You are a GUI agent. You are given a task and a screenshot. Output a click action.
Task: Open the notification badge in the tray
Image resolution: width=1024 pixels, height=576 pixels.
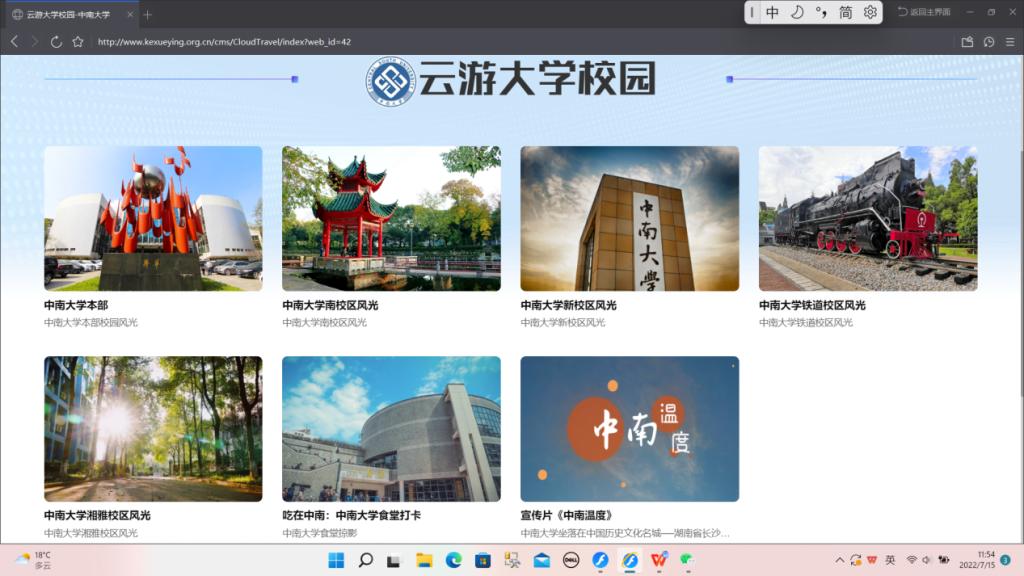tap(1006, 560)
